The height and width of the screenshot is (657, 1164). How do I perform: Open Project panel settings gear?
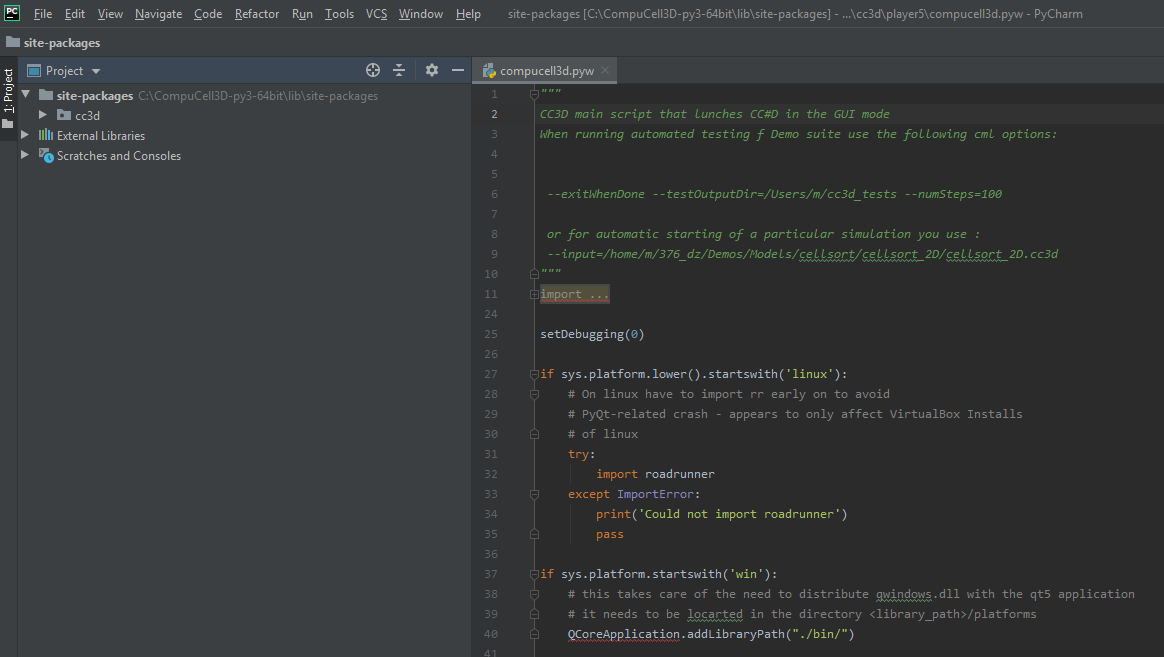(431, 70)
